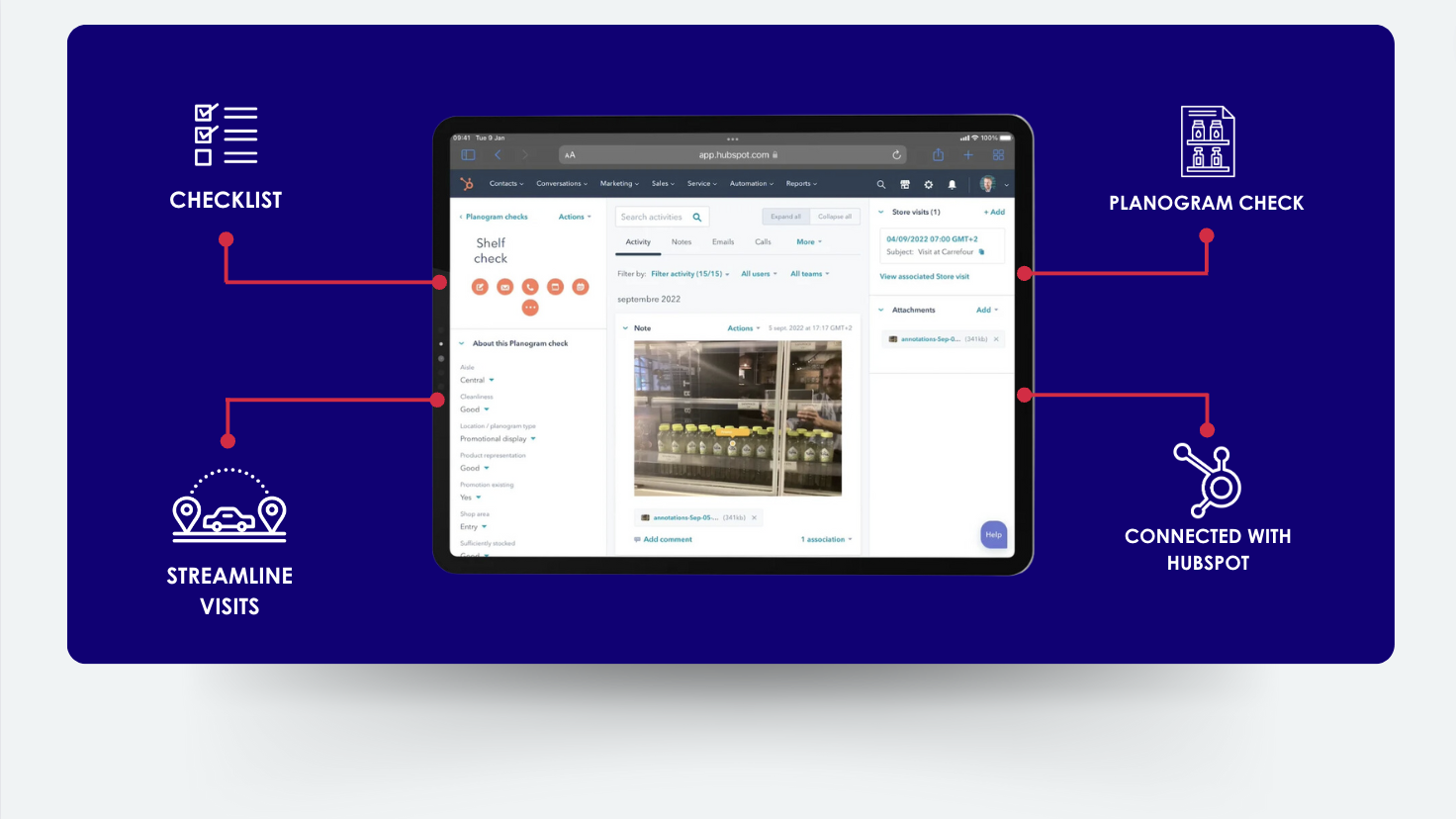Open the HubSpot Marketplace icon
This screenshot has height=819, width=1456.
904,184
